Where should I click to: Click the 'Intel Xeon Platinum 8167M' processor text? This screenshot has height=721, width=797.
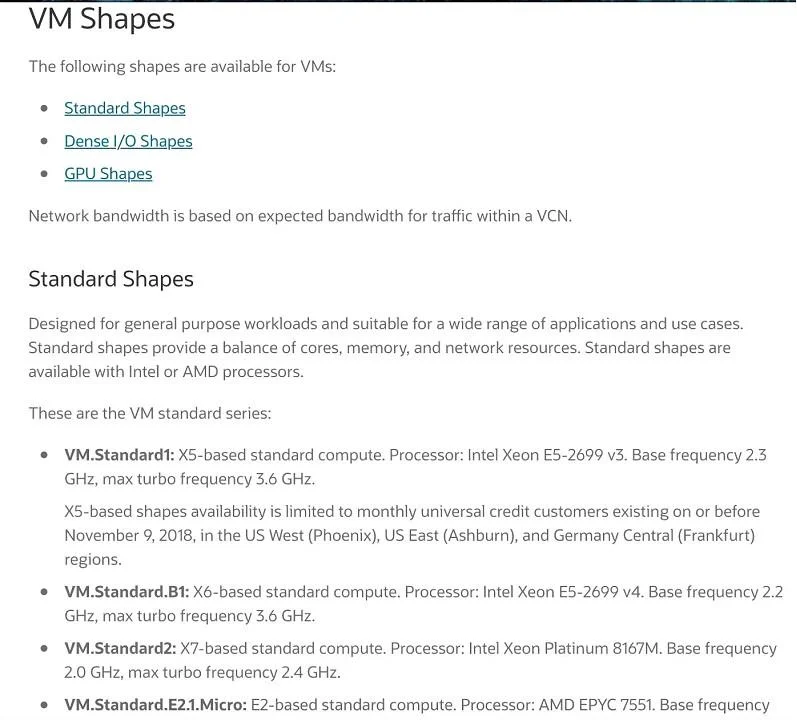(x=565, y=648)
